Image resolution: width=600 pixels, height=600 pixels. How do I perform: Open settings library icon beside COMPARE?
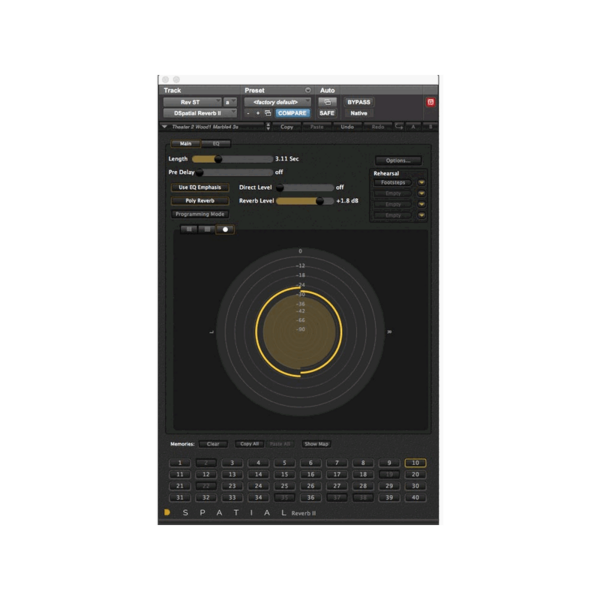268,113
